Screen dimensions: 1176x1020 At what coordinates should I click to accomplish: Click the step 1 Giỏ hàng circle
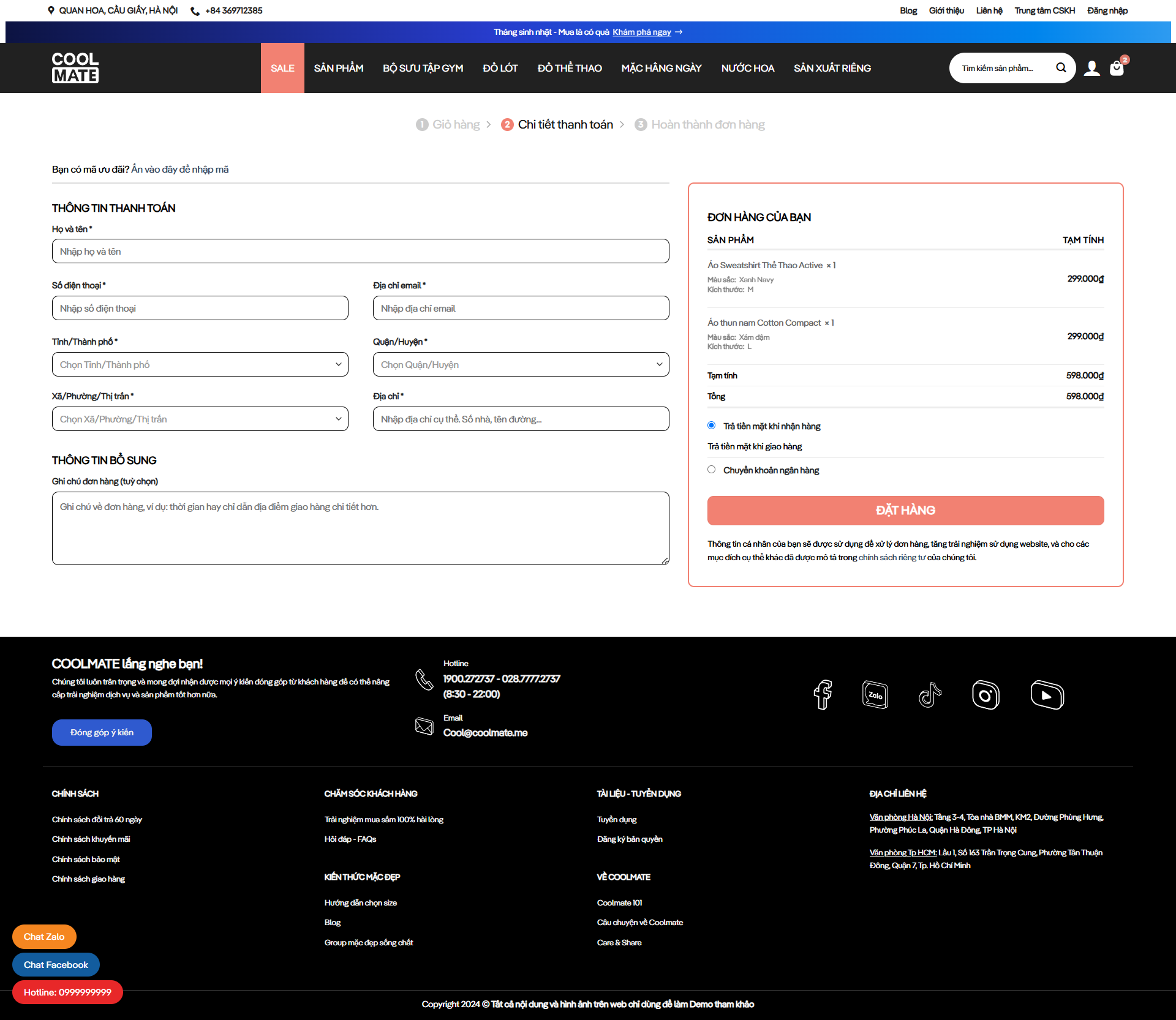[422, 125]
